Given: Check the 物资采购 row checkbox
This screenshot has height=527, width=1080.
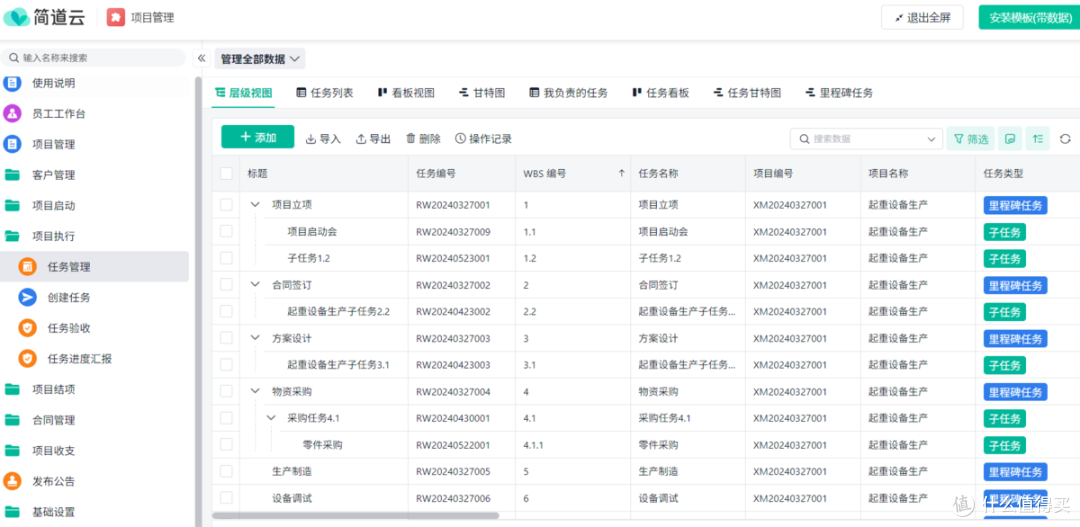Looking at the screenshot, I should 226,391.
